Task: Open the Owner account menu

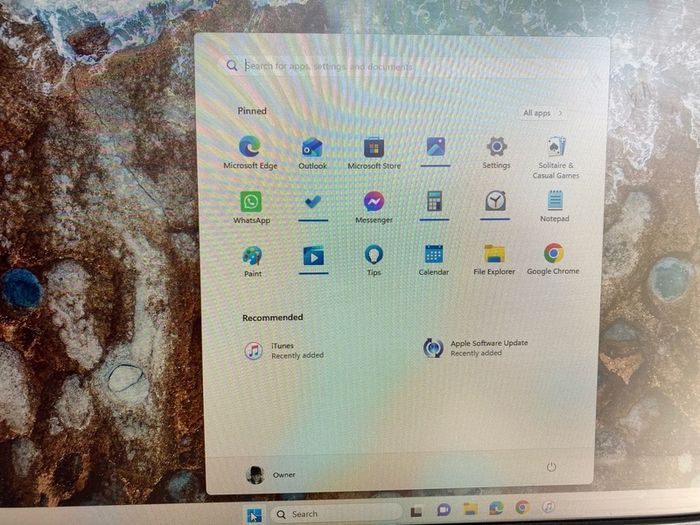Action: (x=271, y=475)
